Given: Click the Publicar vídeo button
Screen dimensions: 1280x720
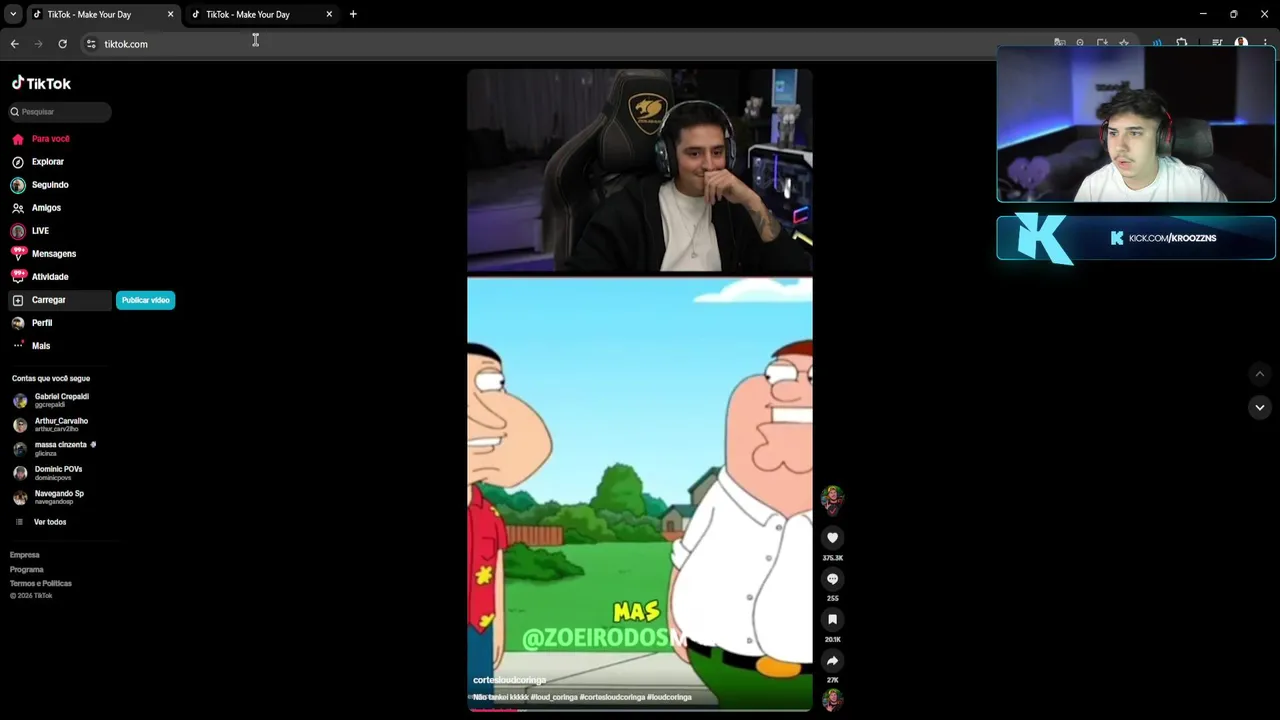Looking at the screenshot, I should [145, 300].
